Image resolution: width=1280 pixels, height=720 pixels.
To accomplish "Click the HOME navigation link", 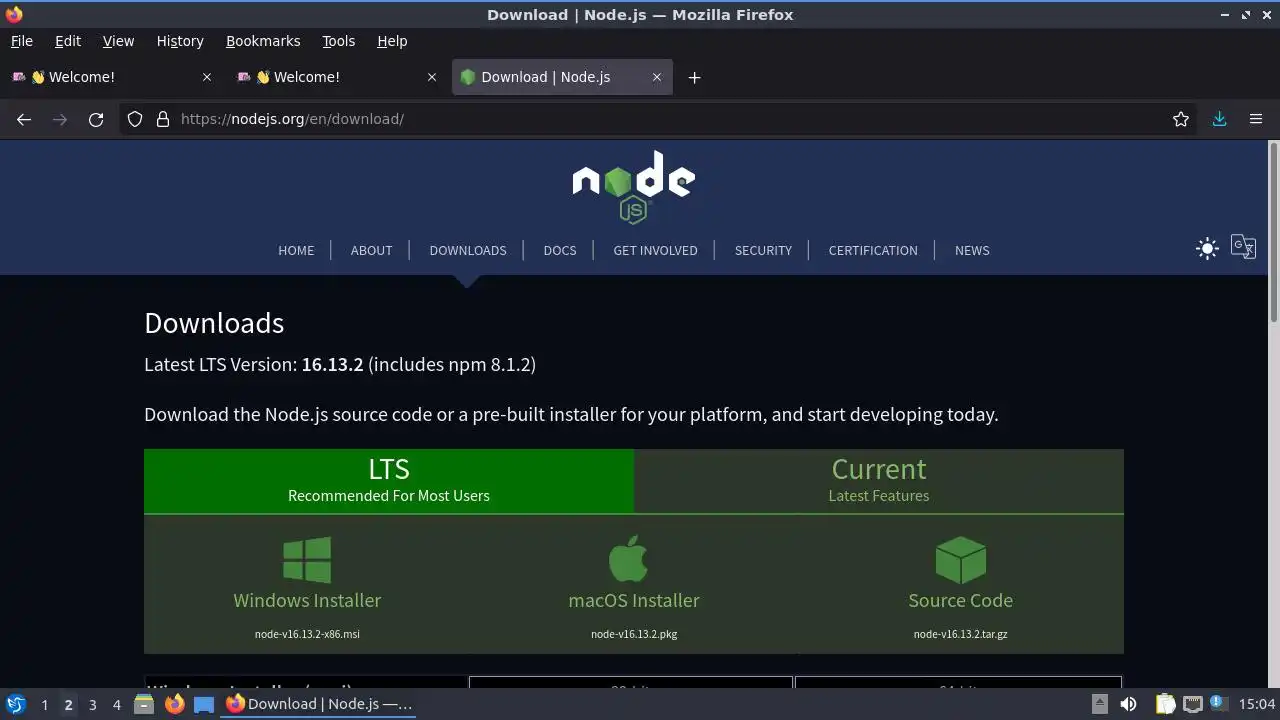I will (x=296, y=250).
